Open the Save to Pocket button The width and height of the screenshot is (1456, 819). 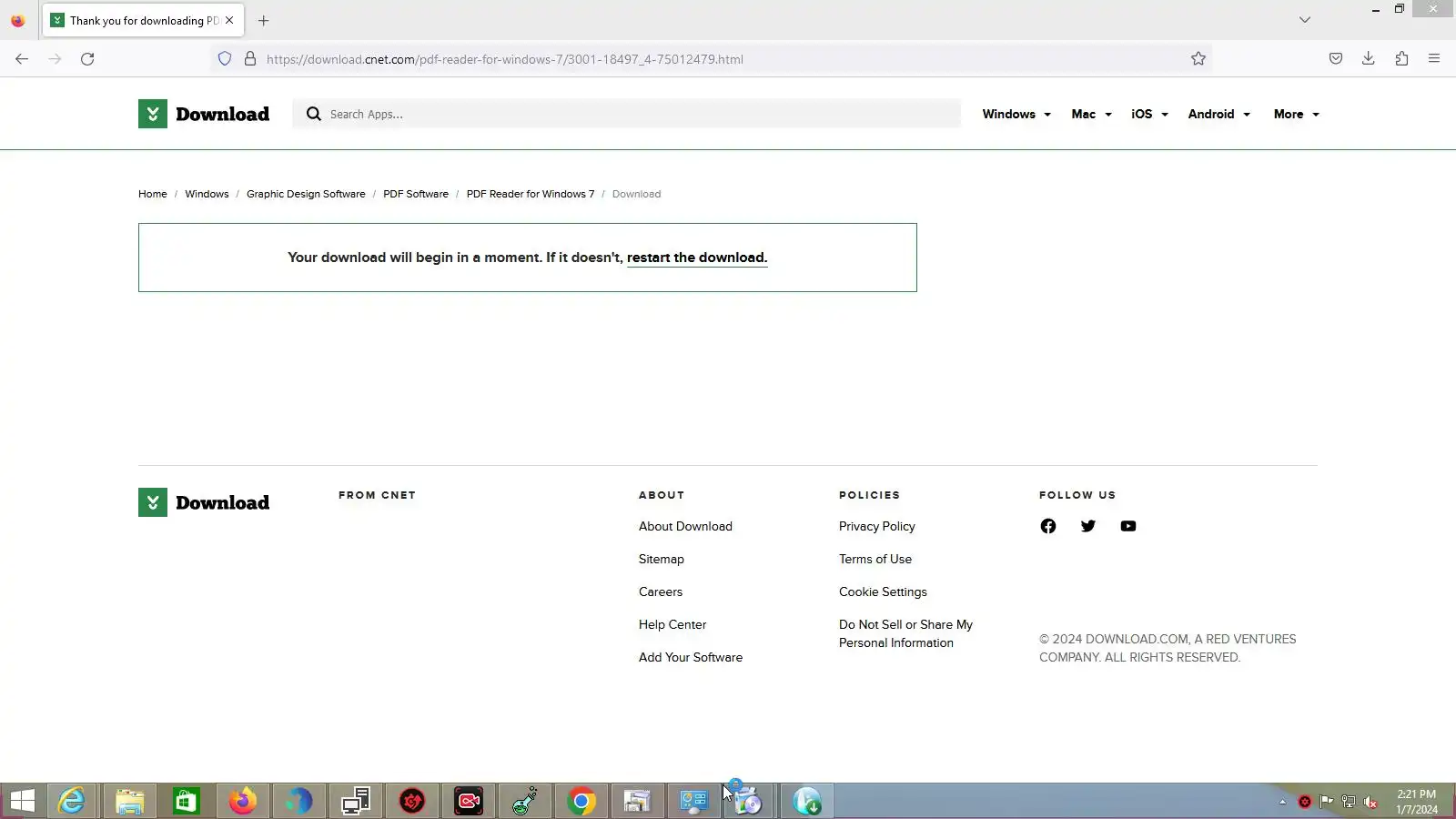1336,59
